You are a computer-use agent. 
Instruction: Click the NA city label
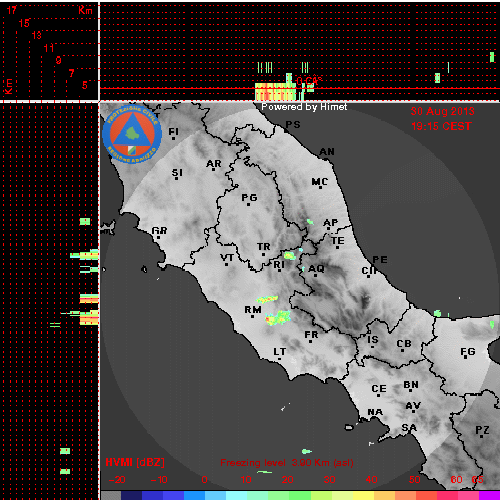click(x=375, y=412)
